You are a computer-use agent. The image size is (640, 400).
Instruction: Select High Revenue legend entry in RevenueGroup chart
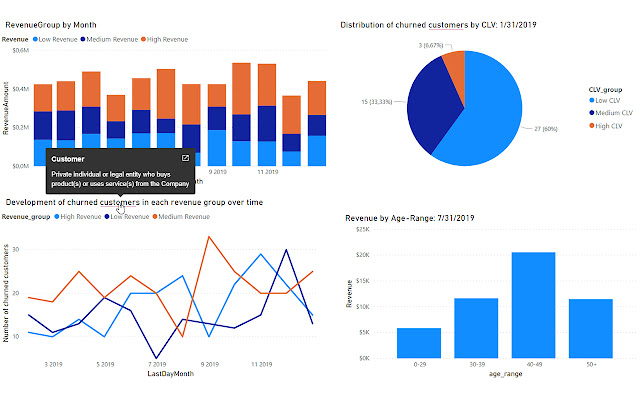pyautogui.click(x=164, y=39)
